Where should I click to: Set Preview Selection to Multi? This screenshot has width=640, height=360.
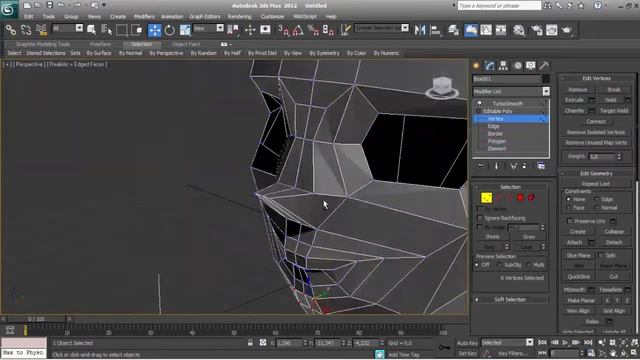(529, 265)
